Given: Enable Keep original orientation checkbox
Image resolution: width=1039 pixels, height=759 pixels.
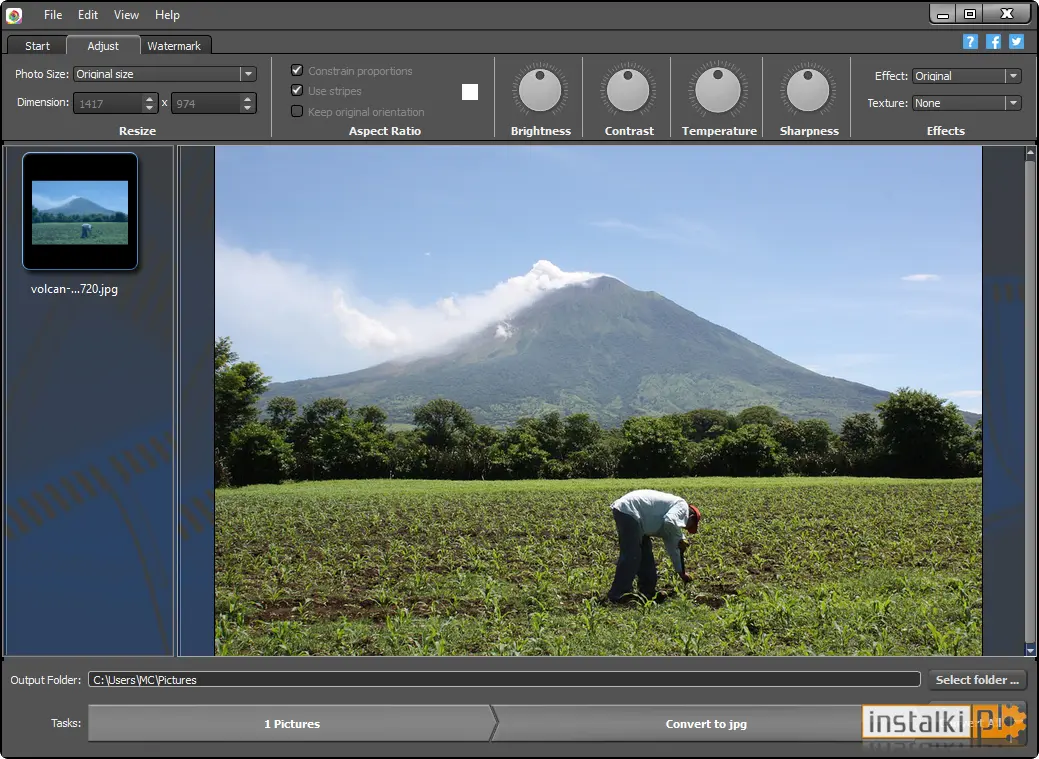Looking at the screenshot, I should pos(297,111).
